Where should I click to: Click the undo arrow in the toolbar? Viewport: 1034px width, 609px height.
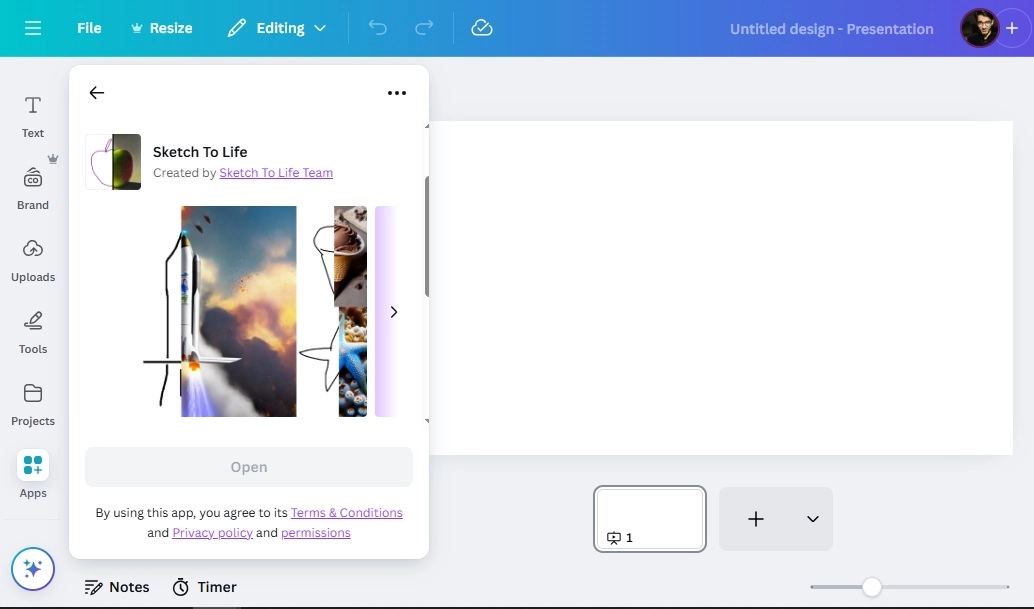[378, 28]
